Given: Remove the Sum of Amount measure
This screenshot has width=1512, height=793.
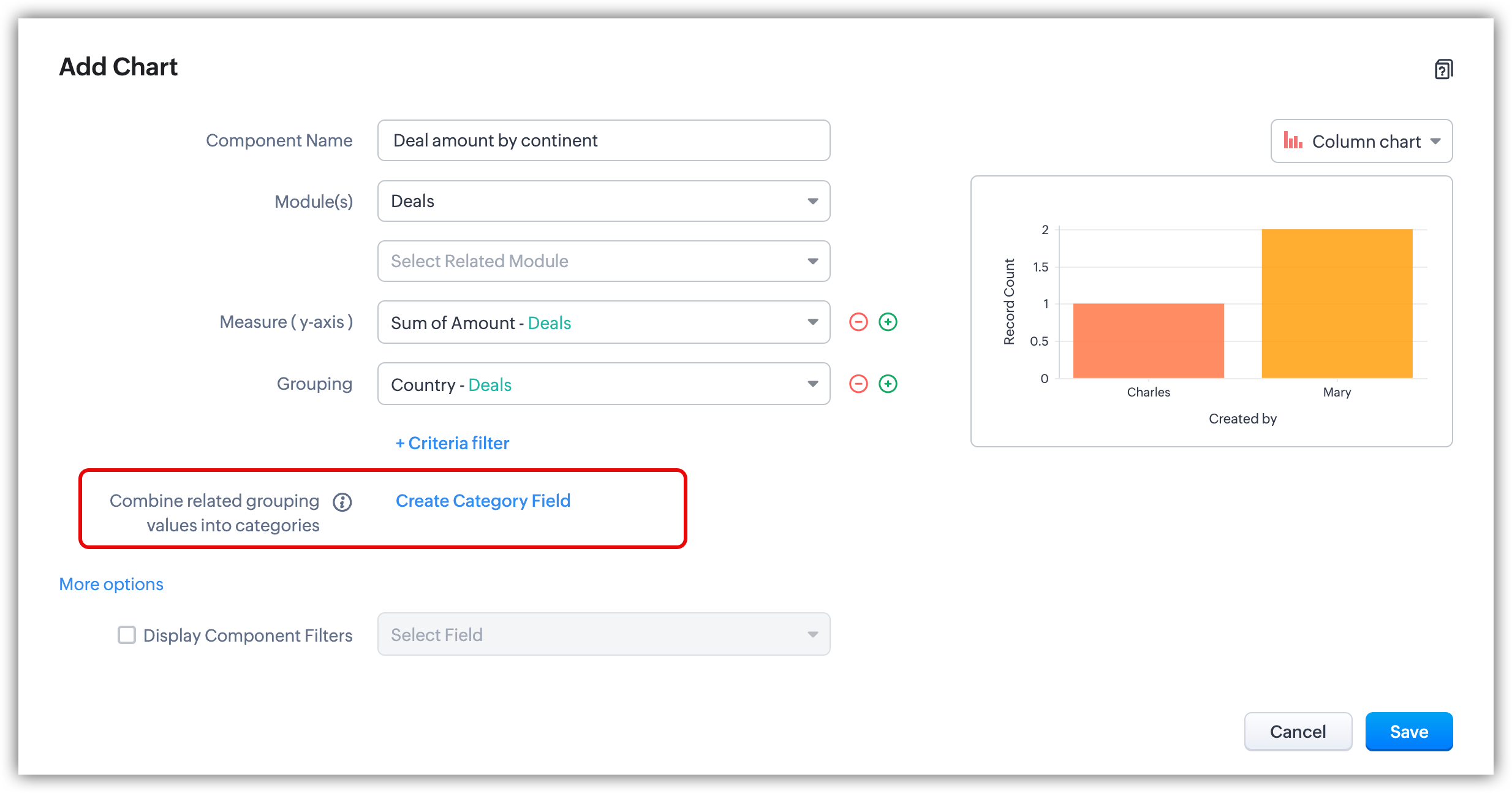Looking at the screenshot, I should click(858, 322).
